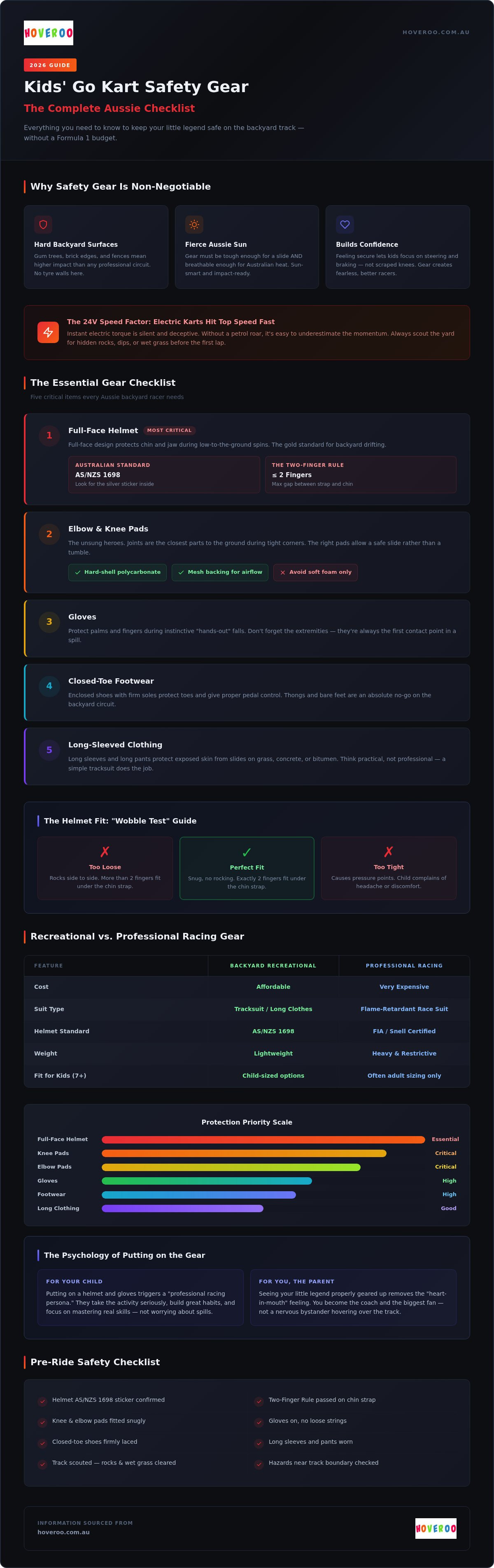Click the Hoveroo logo in the header
The image size is (494, 1568).
pos(48,33)
